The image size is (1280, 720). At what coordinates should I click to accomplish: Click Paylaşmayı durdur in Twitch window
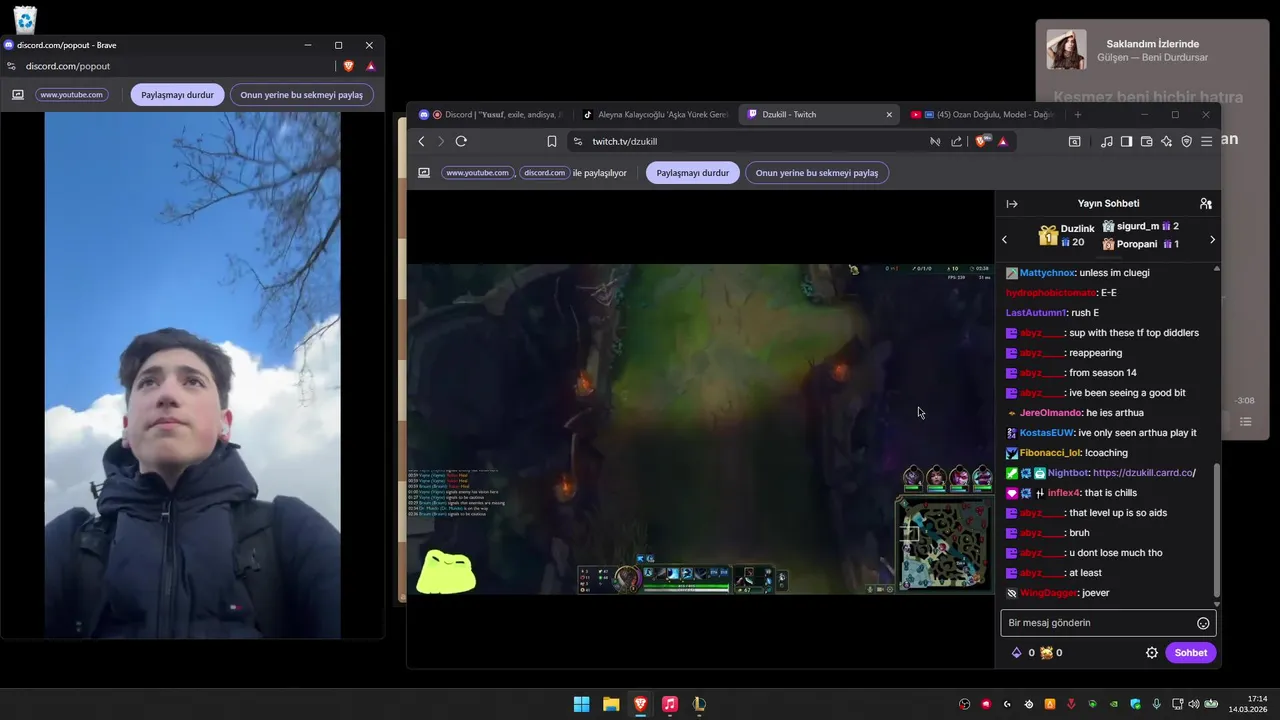pyautogui.click(x=692, y=173)
